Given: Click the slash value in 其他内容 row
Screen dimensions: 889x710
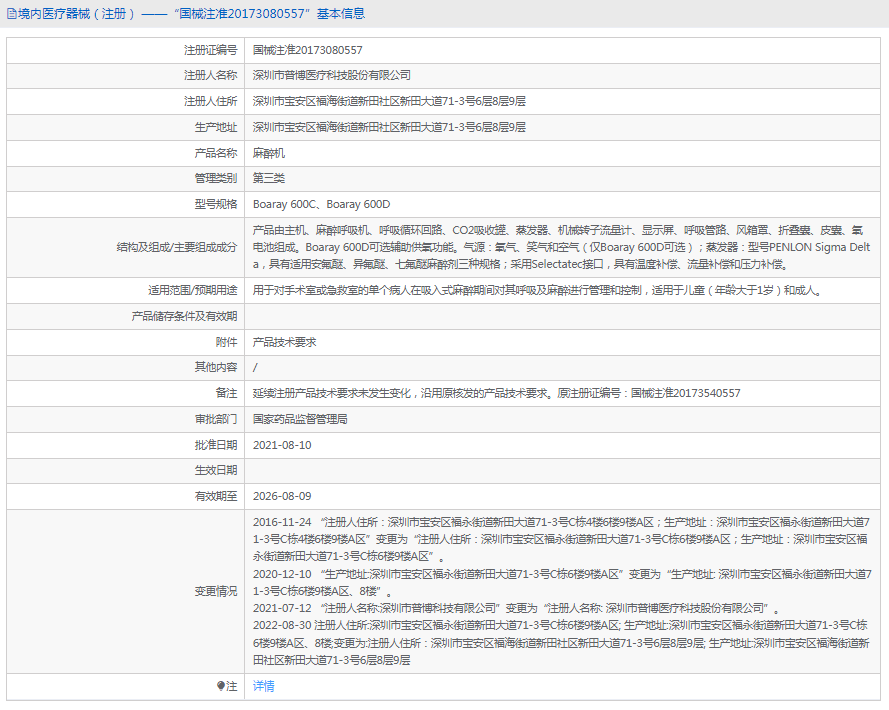Looking at the screenshot, I should point(255,367).
